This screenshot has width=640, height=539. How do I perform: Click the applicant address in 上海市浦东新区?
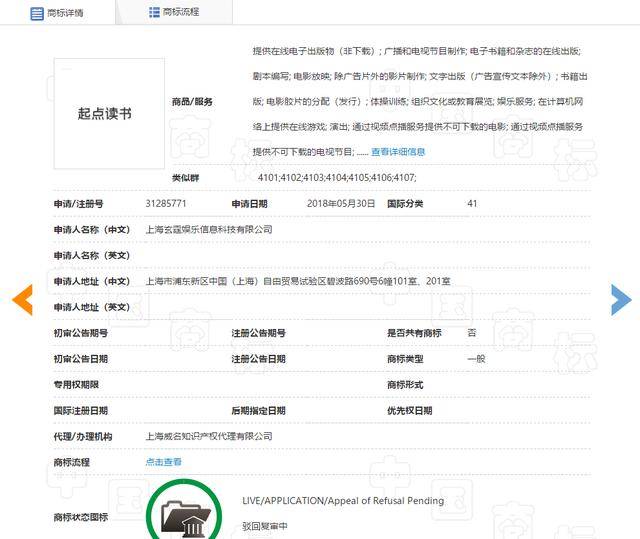coord(297,281)
